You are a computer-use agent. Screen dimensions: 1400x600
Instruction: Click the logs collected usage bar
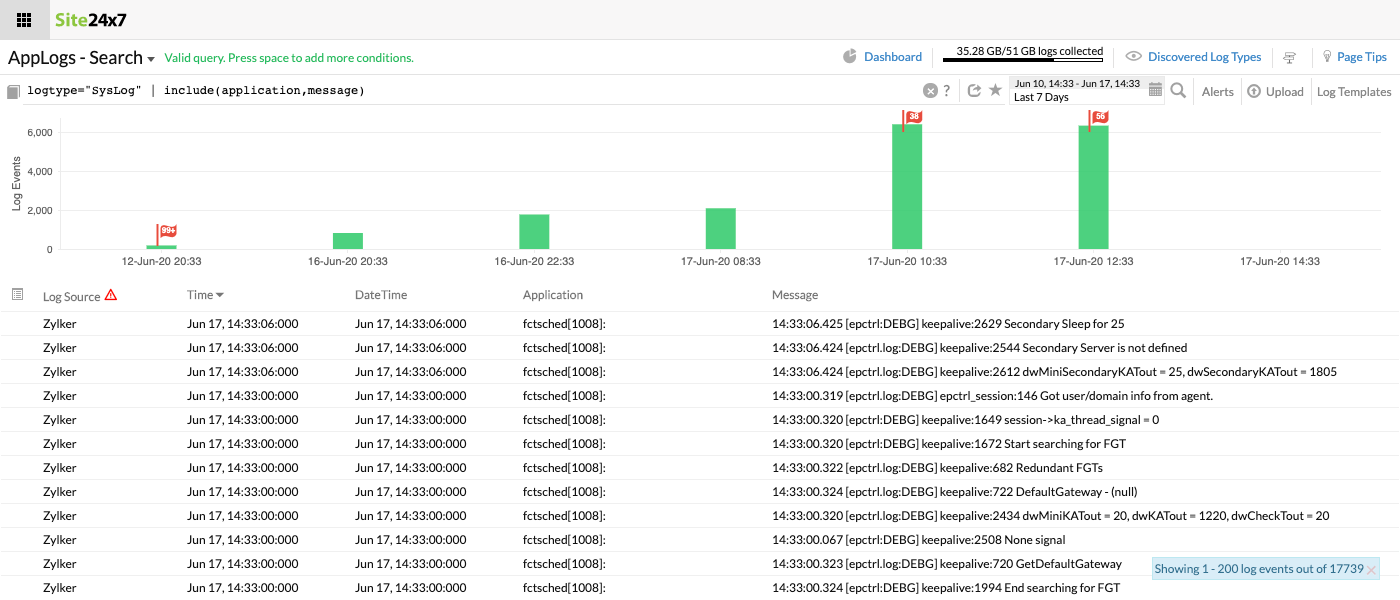click(1029, 60)
